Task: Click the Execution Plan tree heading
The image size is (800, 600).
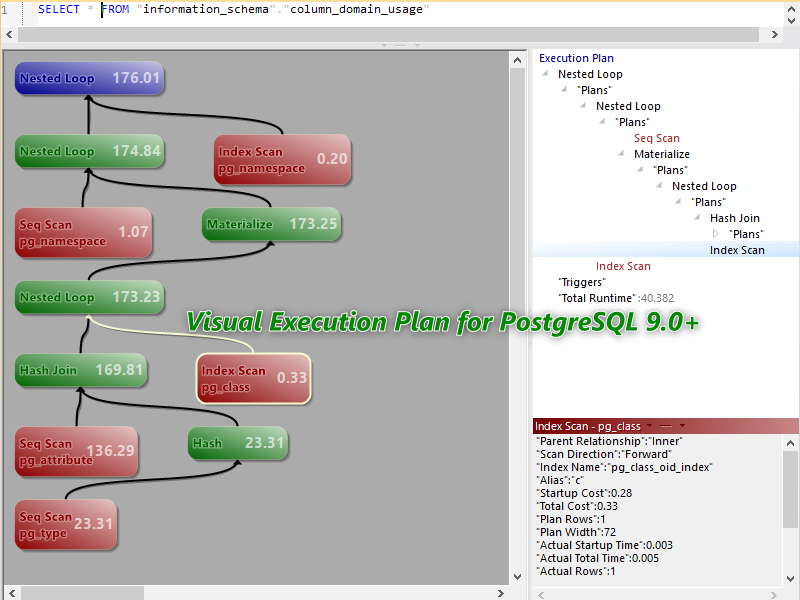Action: coord(576,58)
